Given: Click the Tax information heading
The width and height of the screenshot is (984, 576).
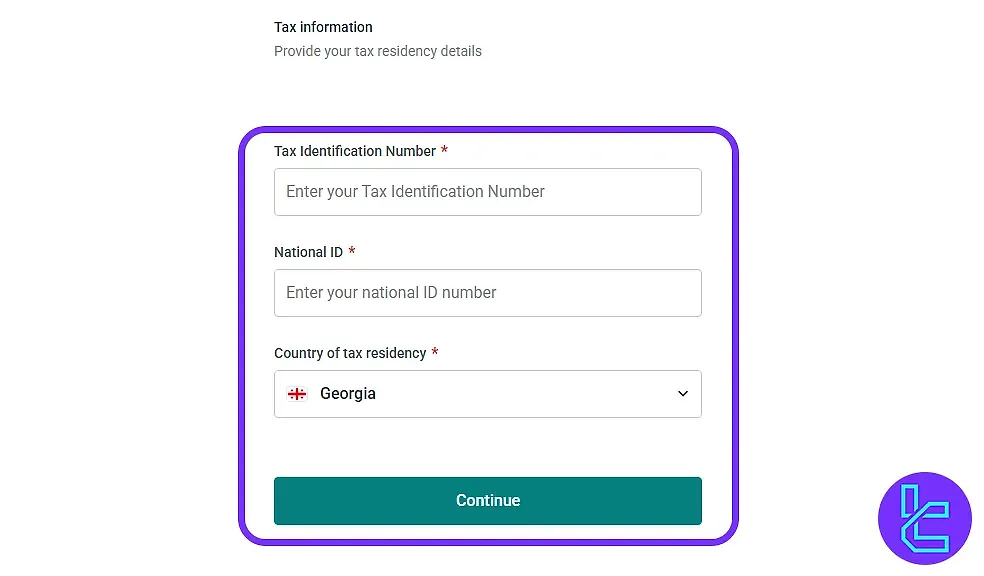Looking at the screenshot, I should [322, 27].
